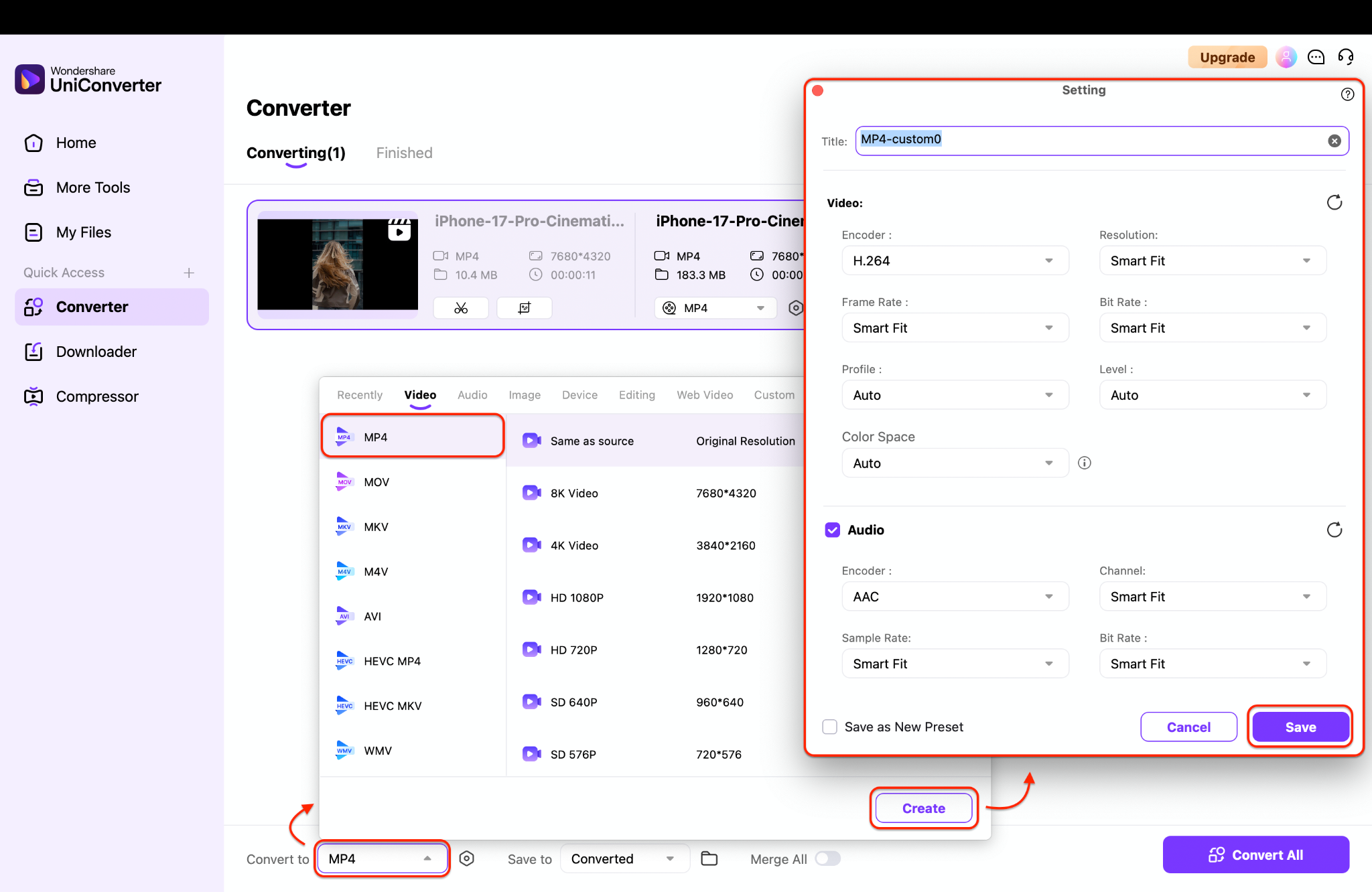1372x892 pixels.
Task: Expand the Channel dropdown
Action: pos(1213,597)
